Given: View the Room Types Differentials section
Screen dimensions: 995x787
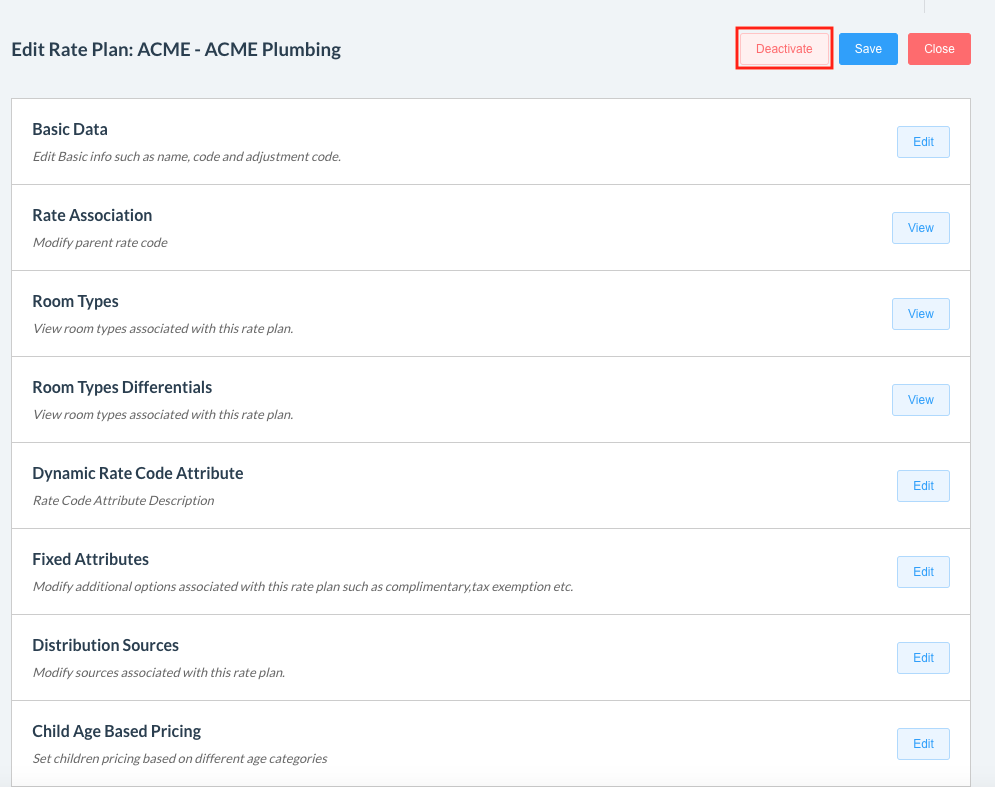Looking at the screenshot, I should point(920,400).
